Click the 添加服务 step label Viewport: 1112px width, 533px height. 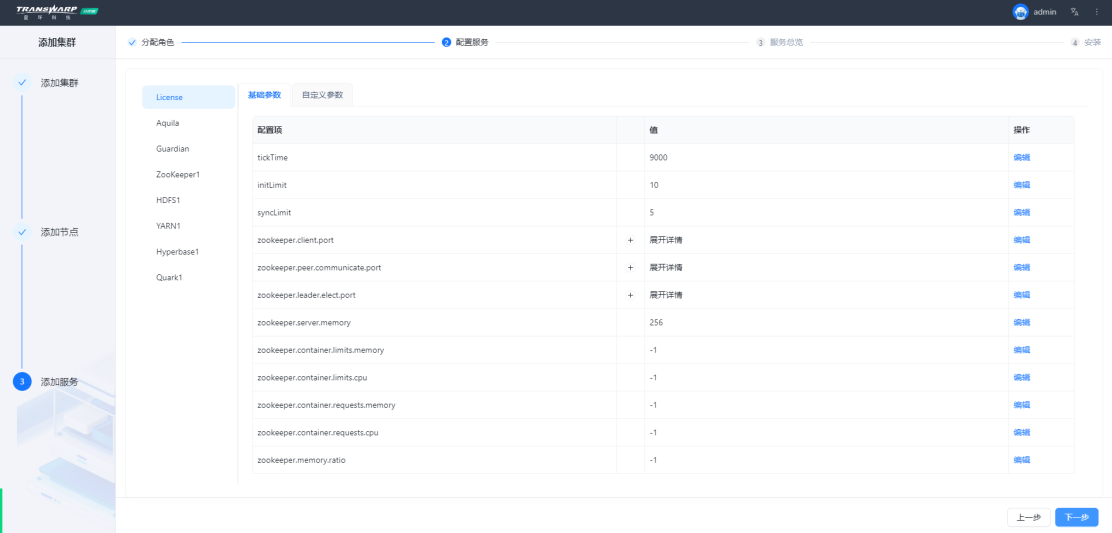(x=60, y=382)
